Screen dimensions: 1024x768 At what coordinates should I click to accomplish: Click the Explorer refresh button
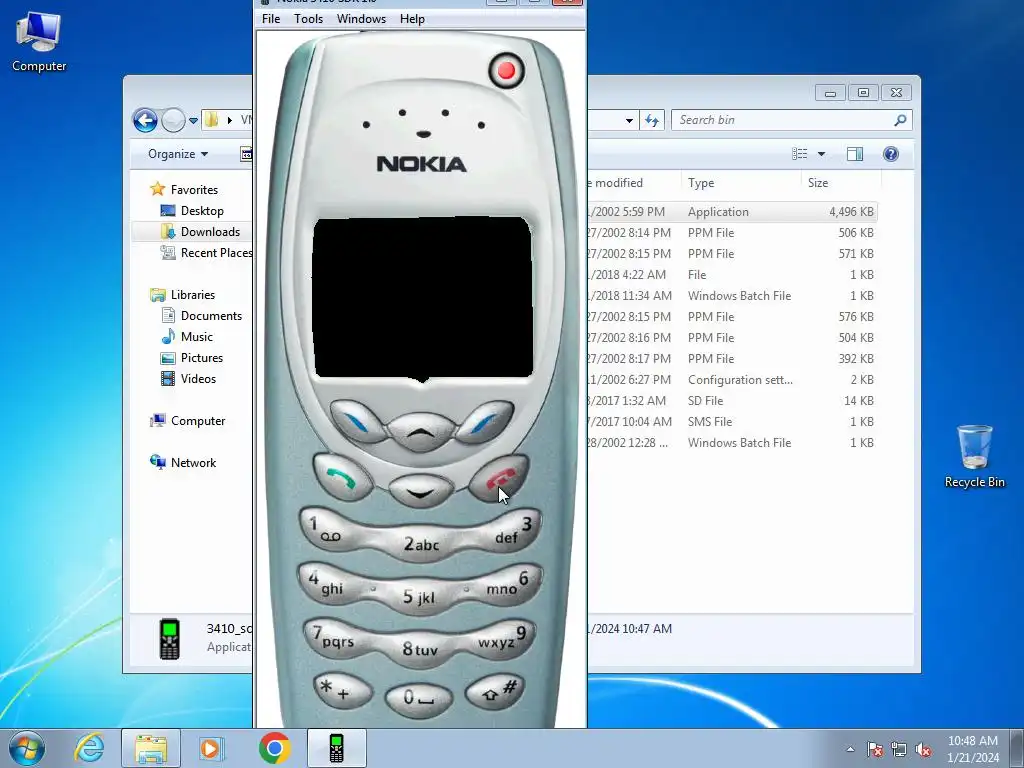[652, 121]
